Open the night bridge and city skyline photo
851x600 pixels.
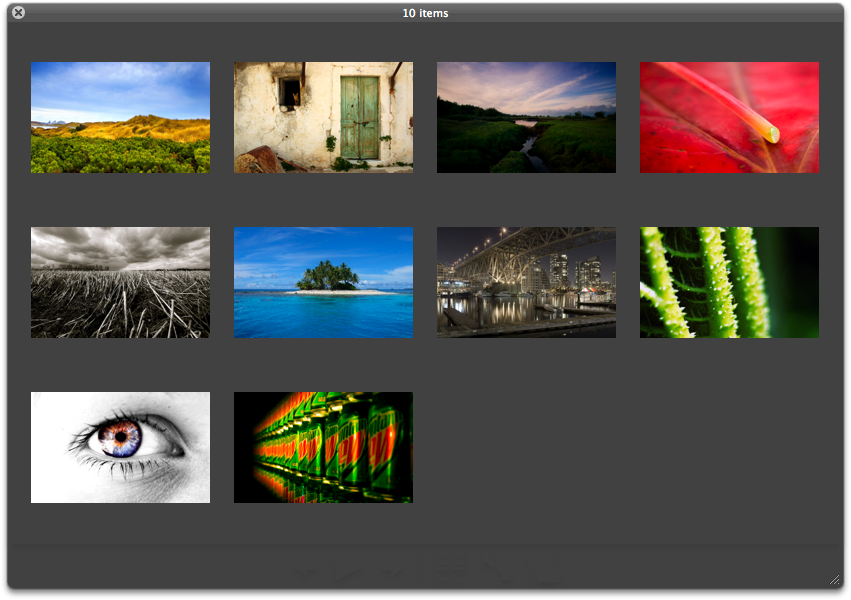click(526, 282)
